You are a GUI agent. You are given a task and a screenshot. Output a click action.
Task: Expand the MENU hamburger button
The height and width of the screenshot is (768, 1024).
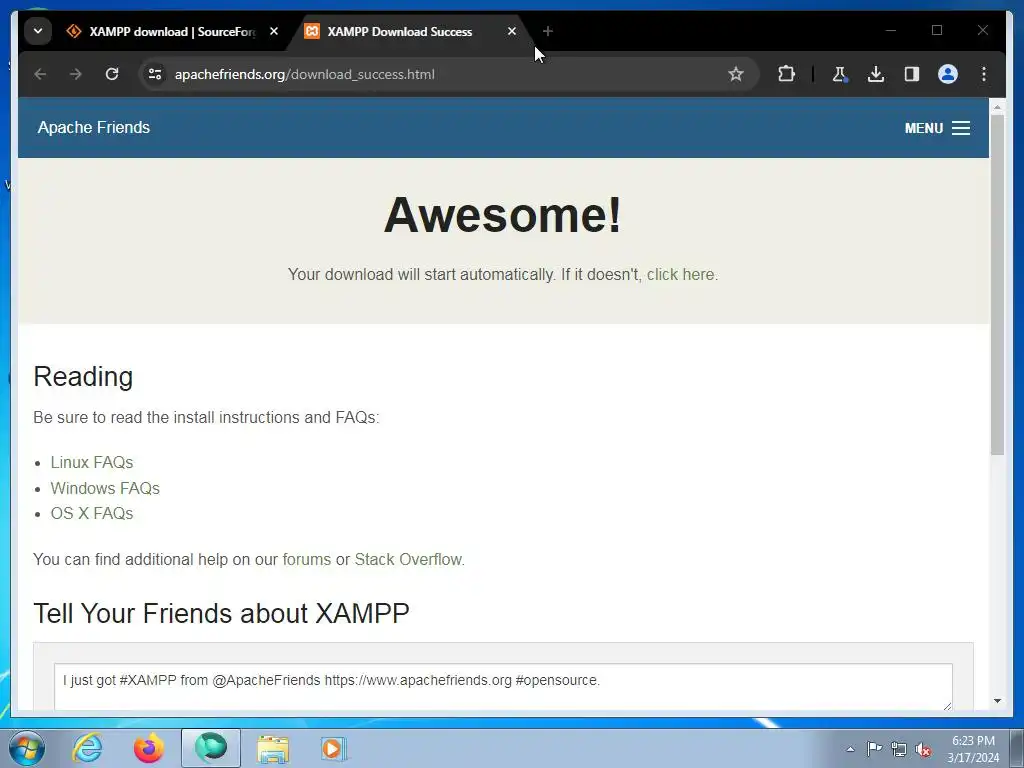click(937, 128)
